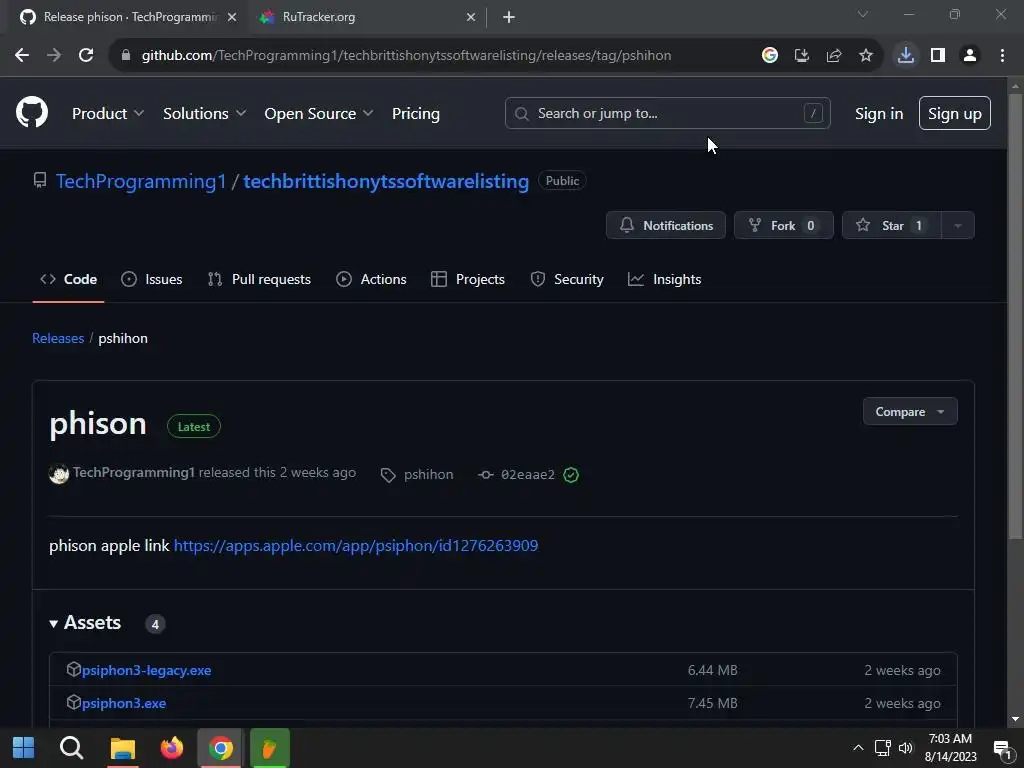Image resolution: width=1024 pixels, height=768 pixels.
Task: Click the browser forward arrow
Action: (54, 56)
